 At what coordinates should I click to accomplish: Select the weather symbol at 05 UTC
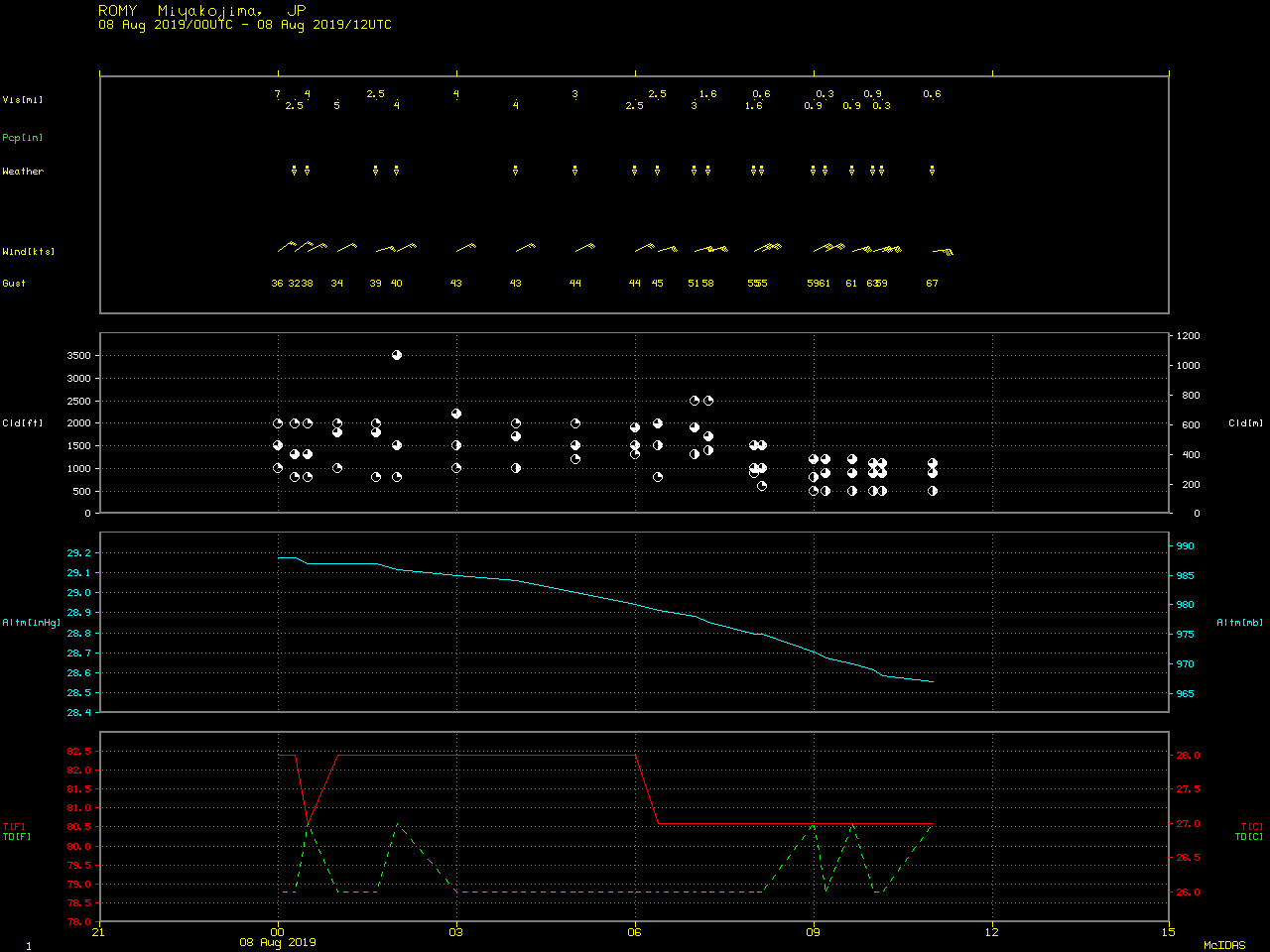pyautogui.click(x=575, y=171)
